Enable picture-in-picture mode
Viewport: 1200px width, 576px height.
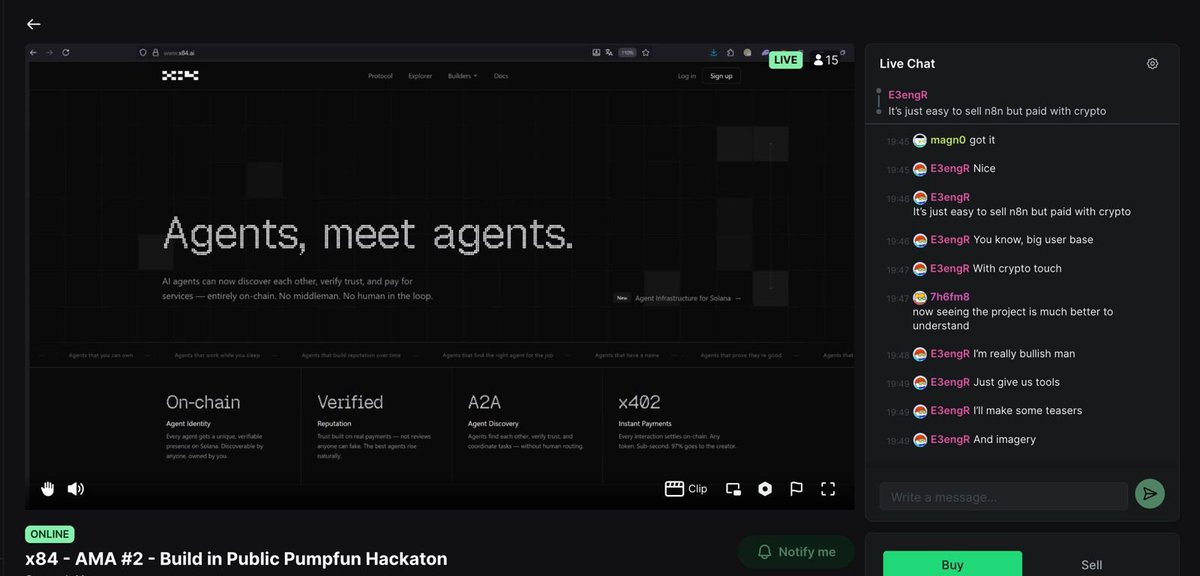[733, 489]
